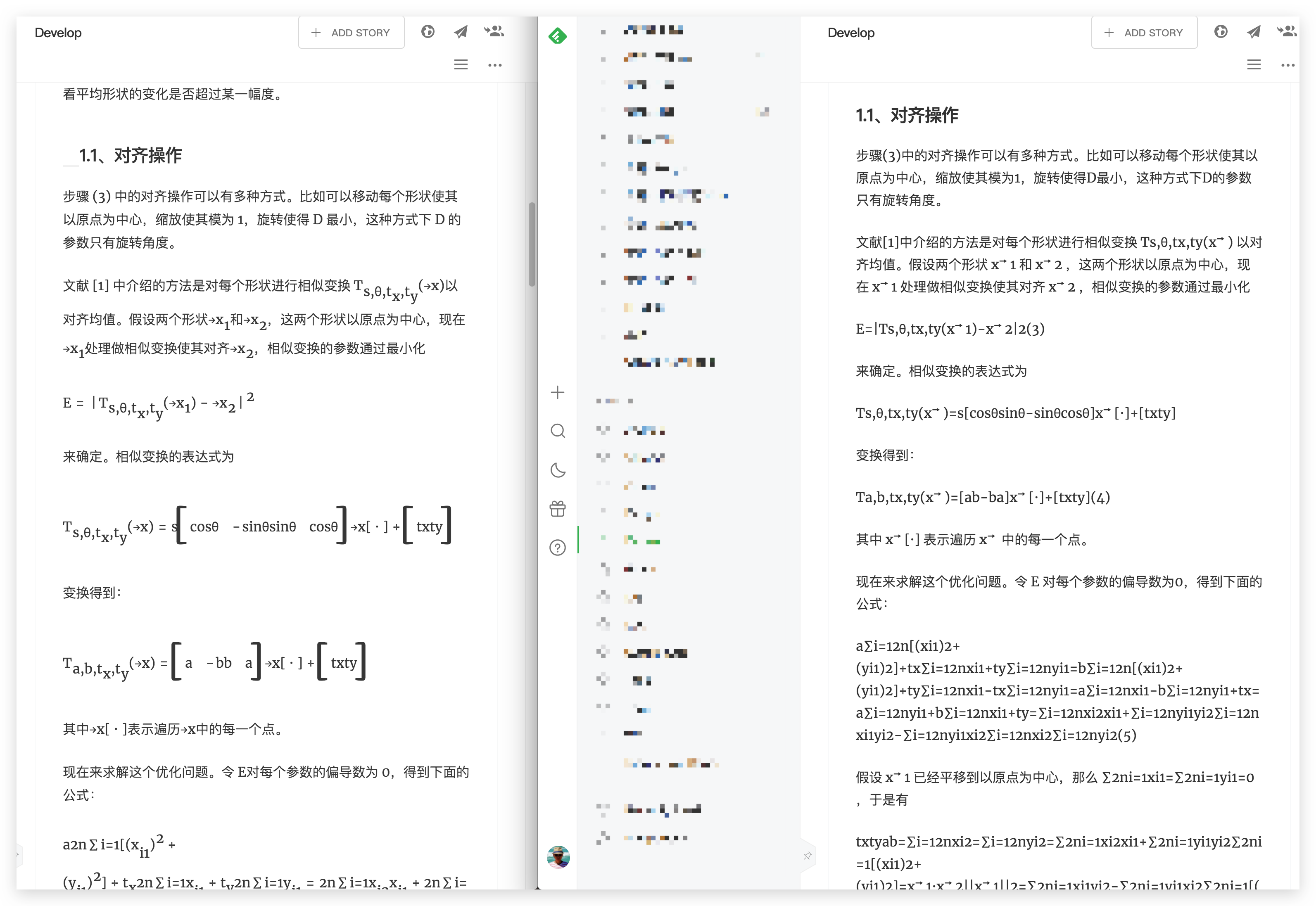Open the gift icon in the sidebar
The height and width of the screenshot is (906, 1316).
558,509
